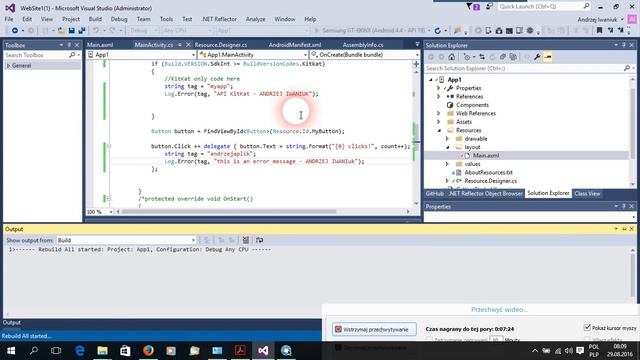Expand the values folder node
640x360 pixels.
point(447,164)
